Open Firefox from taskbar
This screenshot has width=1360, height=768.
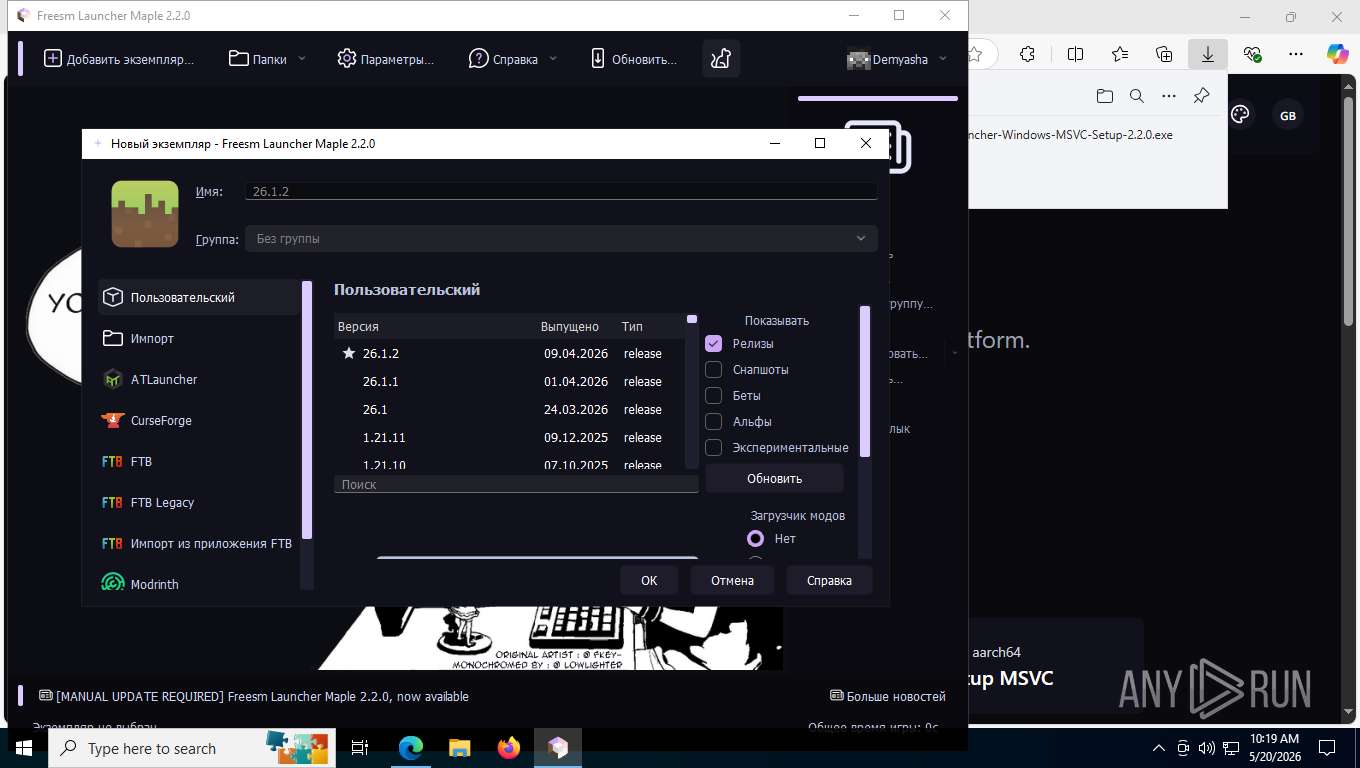pos(509,748)
